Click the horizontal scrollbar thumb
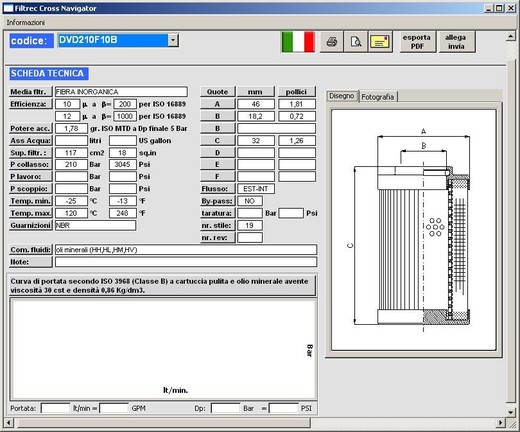 click(164, 423)
